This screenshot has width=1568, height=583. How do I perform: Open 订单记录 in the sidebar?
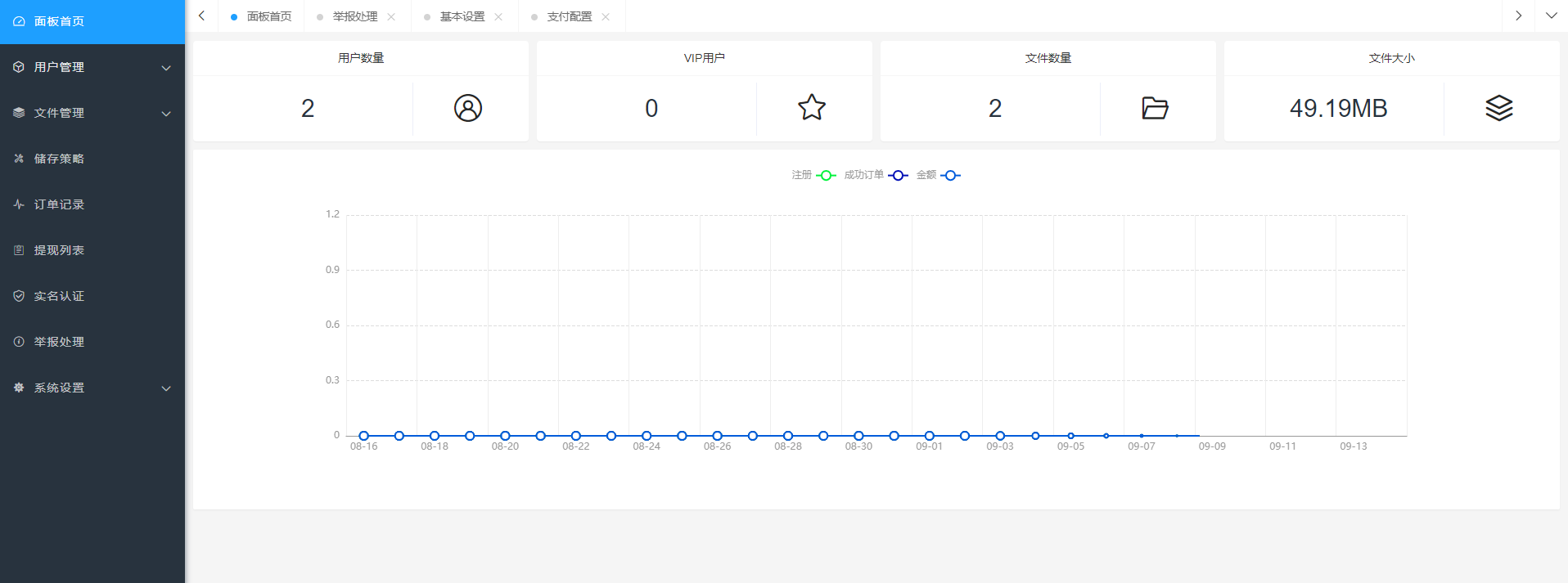59,204
